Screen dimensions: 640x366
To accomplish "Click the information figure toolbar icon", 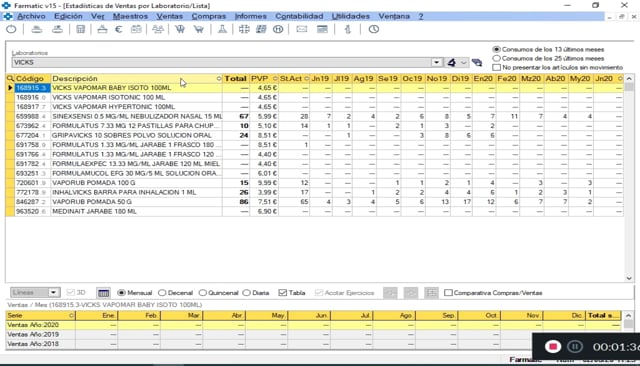I will coord(348,29).
